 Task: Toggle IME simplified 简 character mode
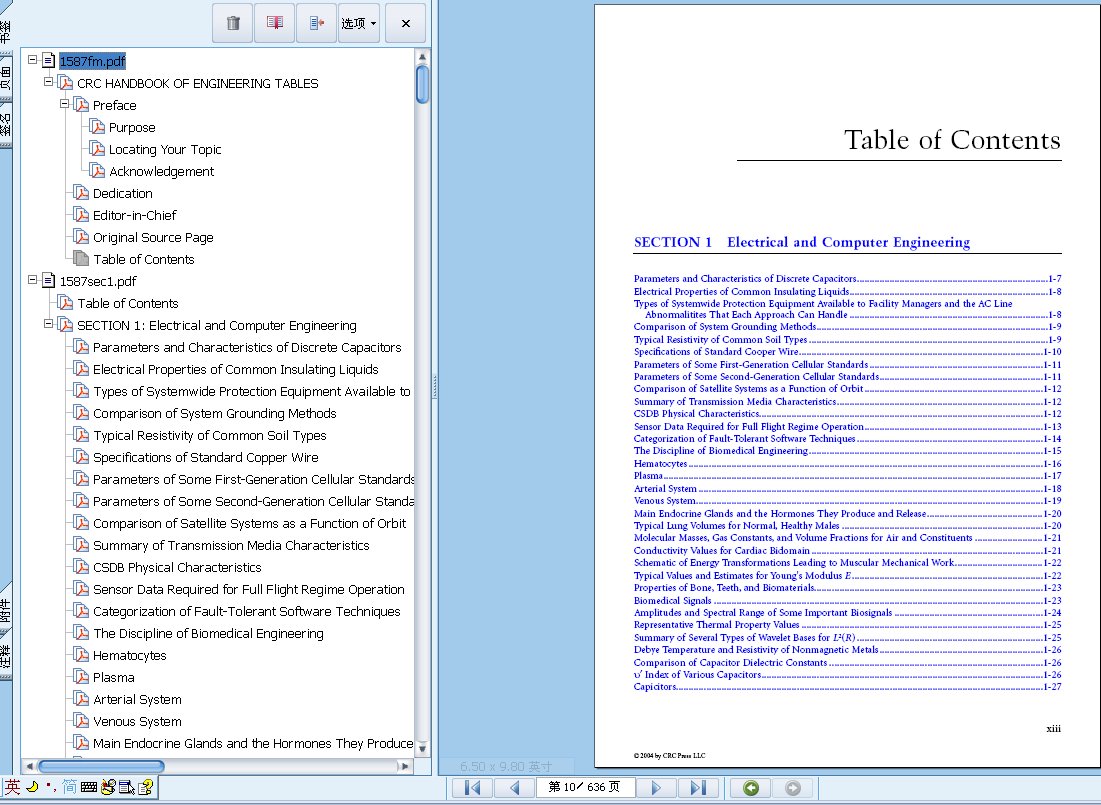click(x=70, y=787)
